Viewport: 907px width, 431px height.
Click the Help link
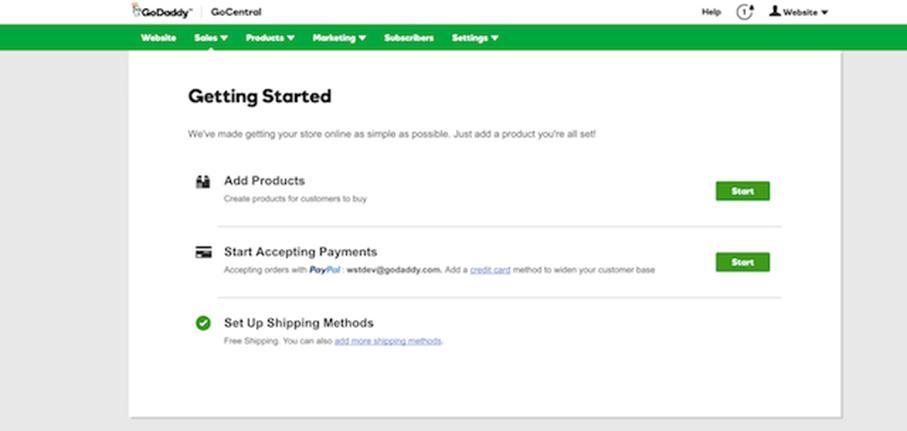pos(711,12)
